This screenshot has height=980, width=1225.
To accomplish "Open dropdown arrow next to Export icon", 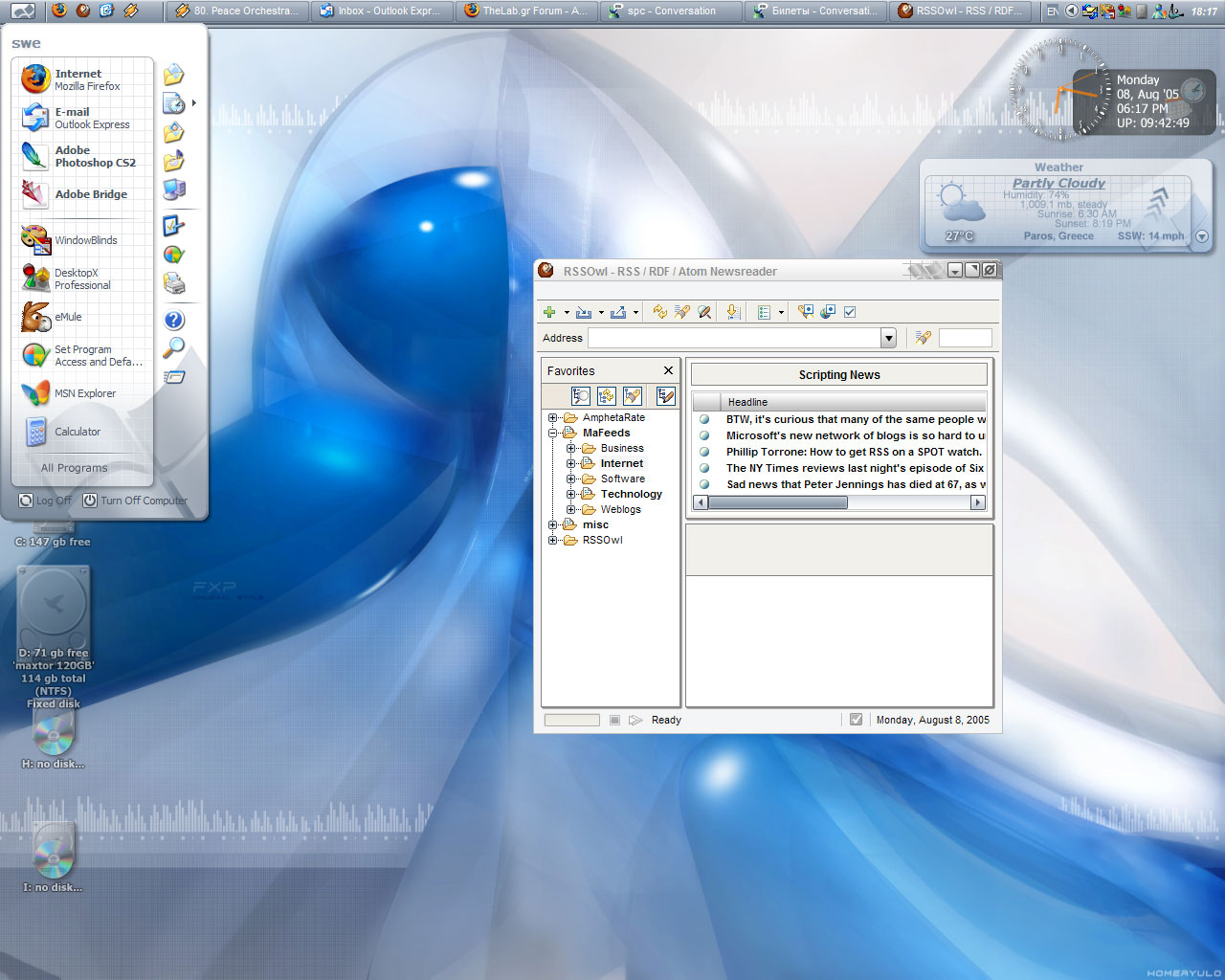I will click(x=635, y=313).
